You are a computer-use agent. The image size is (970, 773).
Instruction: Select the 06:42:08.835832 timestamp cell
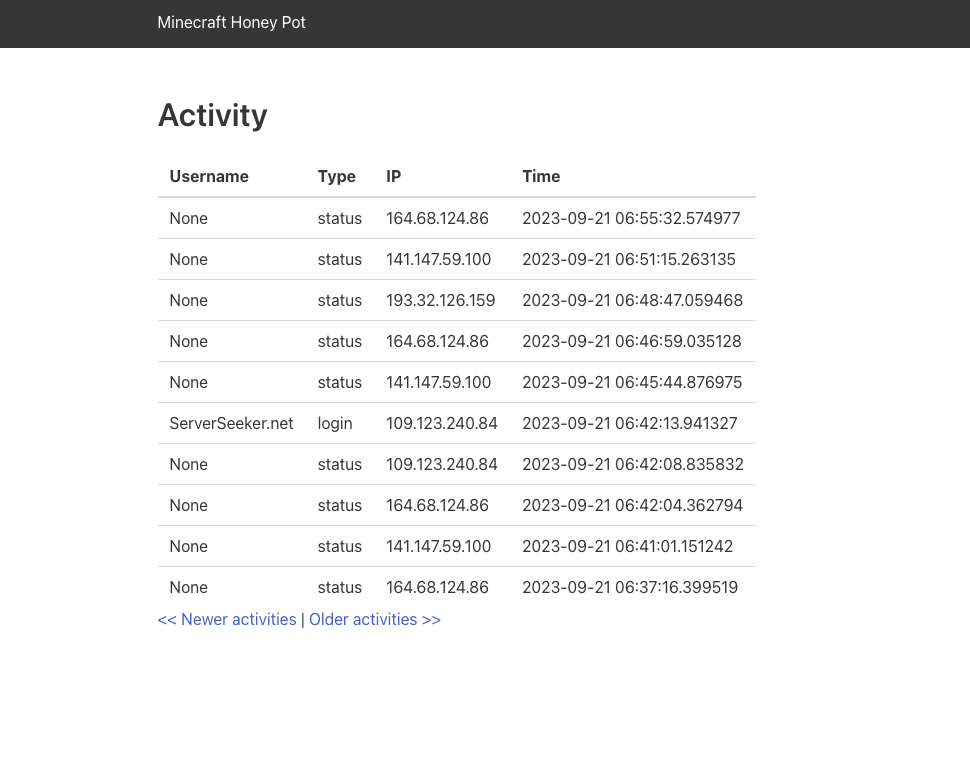pos(632,464)
